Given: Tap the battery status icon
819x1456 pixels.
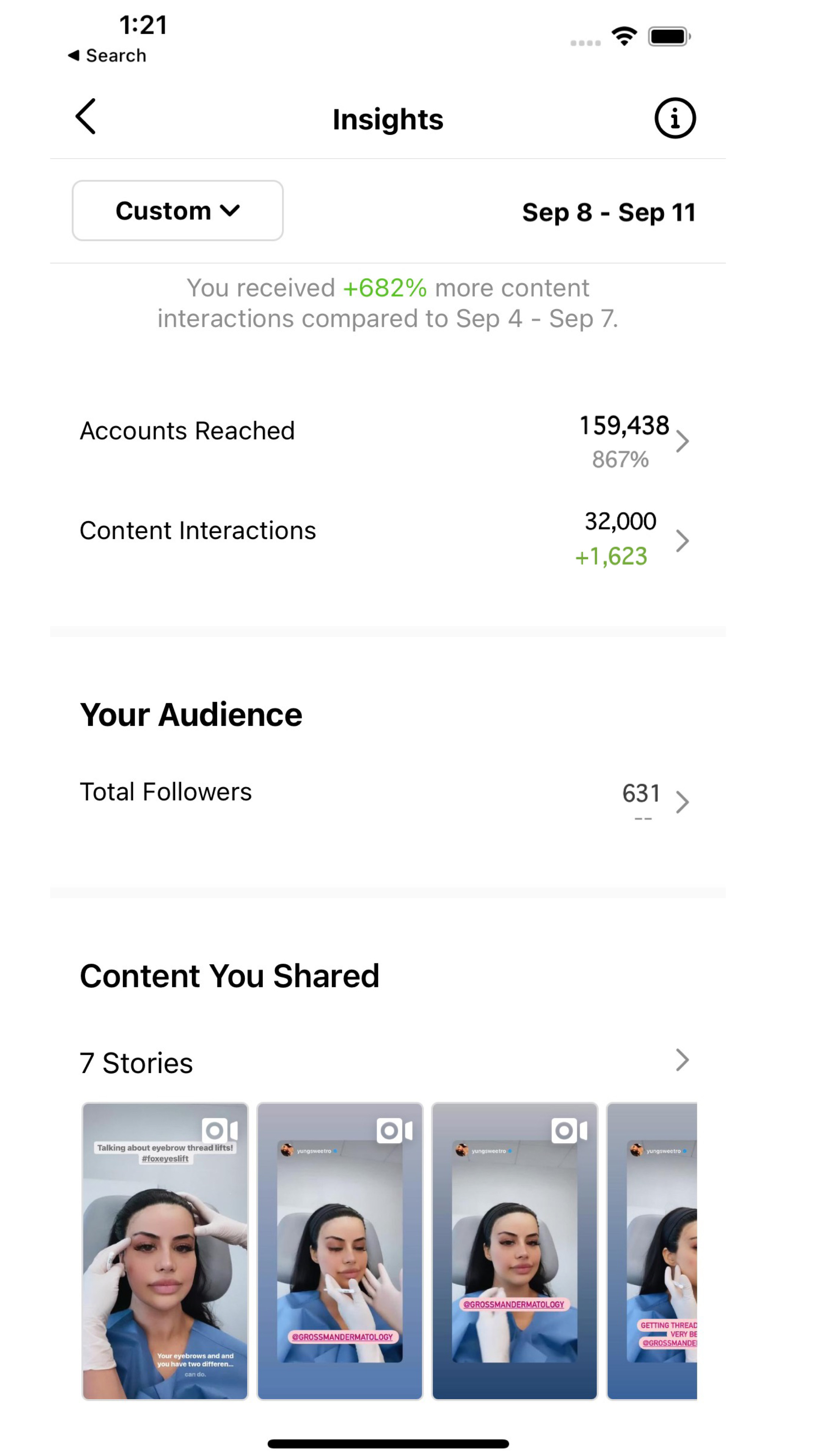Looking at the screenshot, I should [668, 37].
